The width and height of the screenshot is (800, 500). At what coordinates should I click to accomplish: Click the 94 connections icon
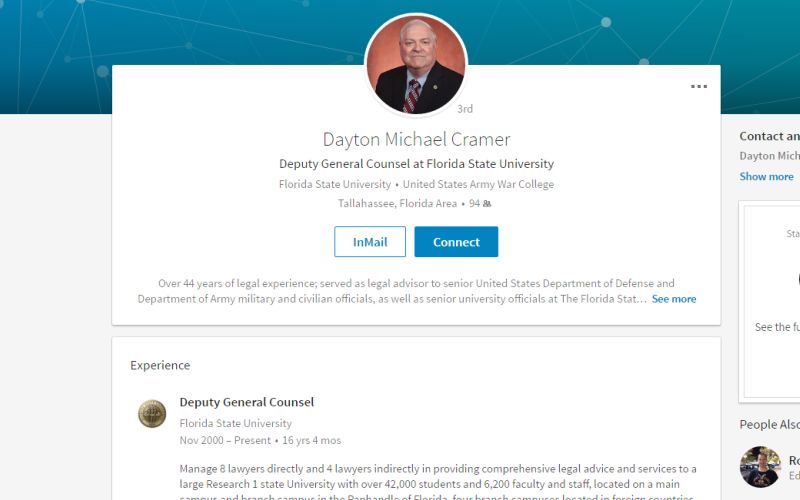pos(487,204)
